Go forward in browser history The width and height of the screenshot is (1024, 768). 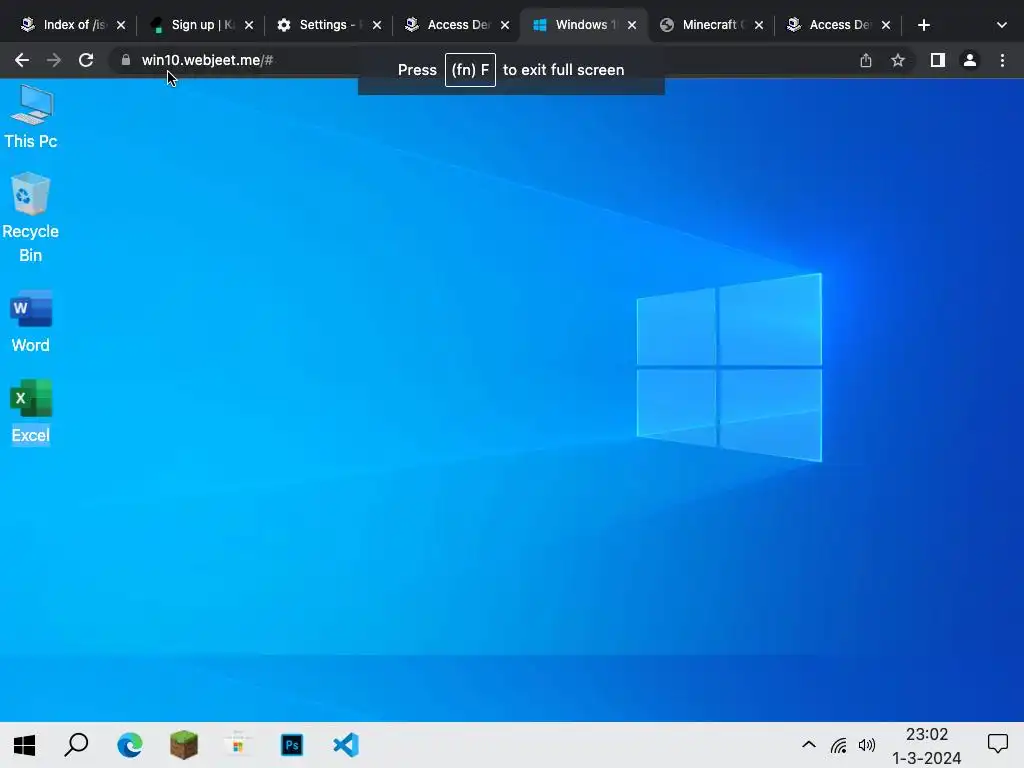point(54,60)
